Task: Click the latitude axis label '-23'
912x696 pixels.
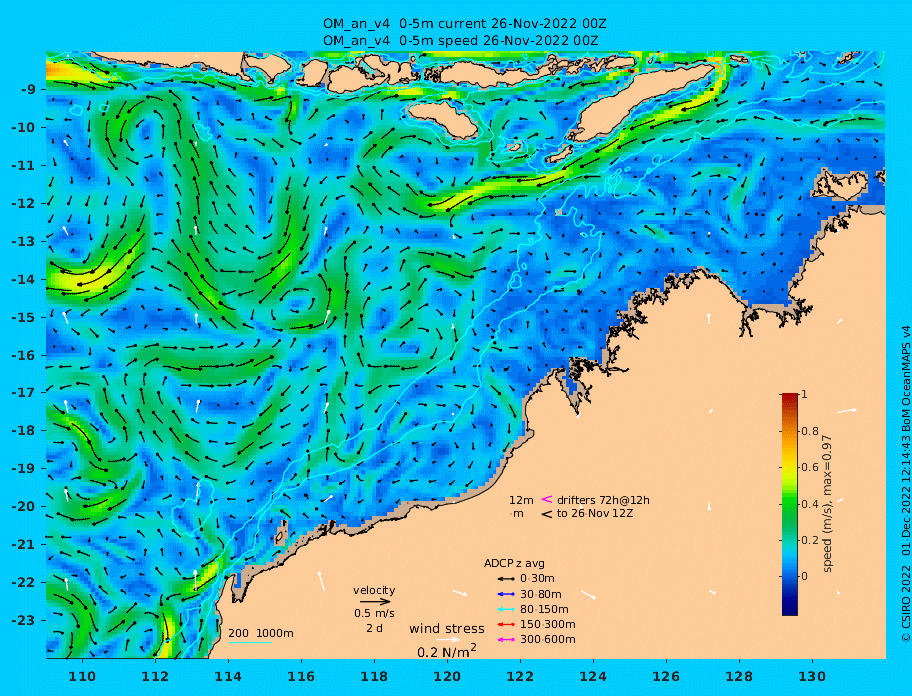Action: click(23, 620)
